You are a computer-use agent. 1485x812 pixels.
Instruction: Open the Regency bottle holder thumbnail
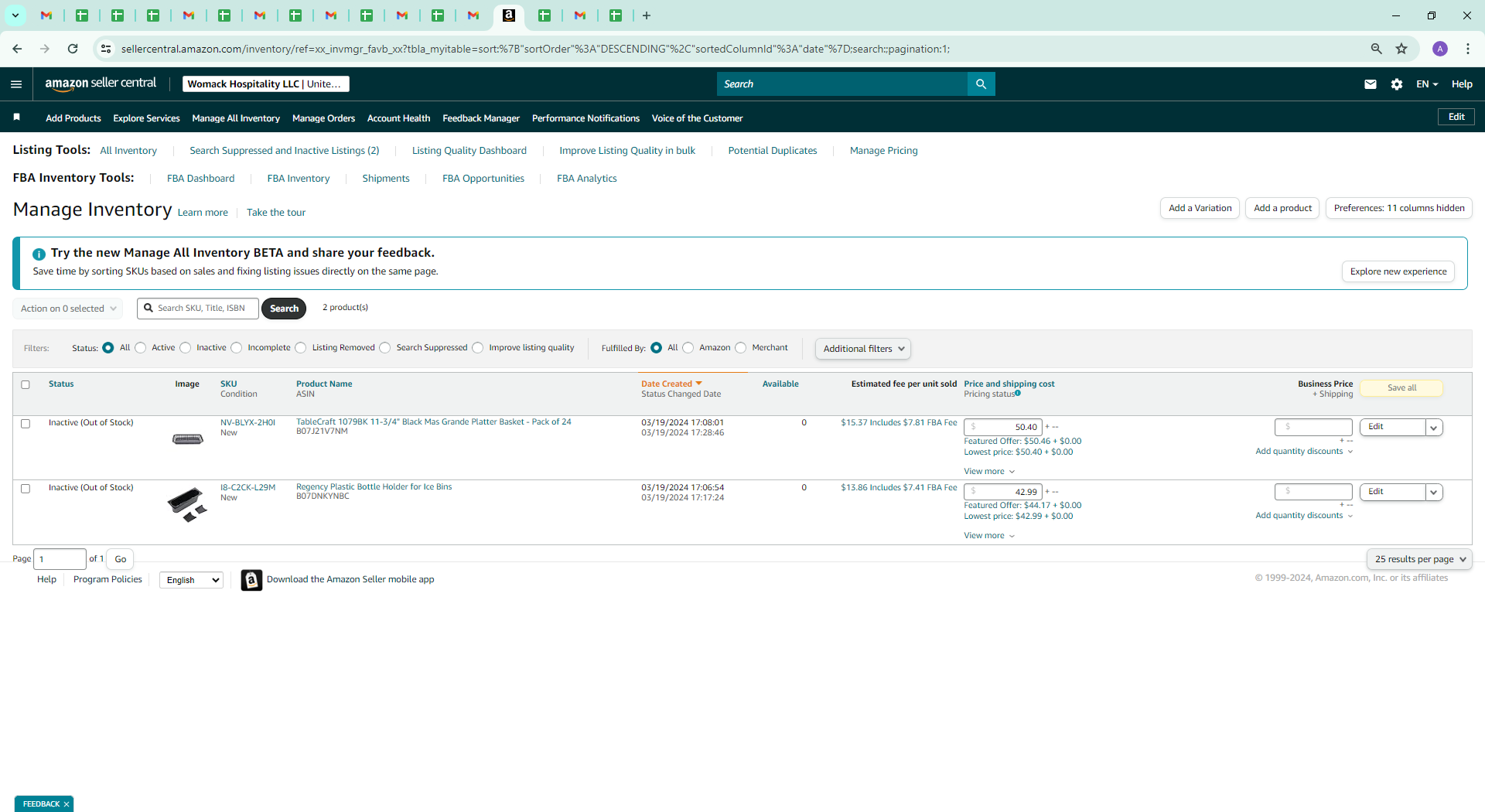[x=187, y=504]
